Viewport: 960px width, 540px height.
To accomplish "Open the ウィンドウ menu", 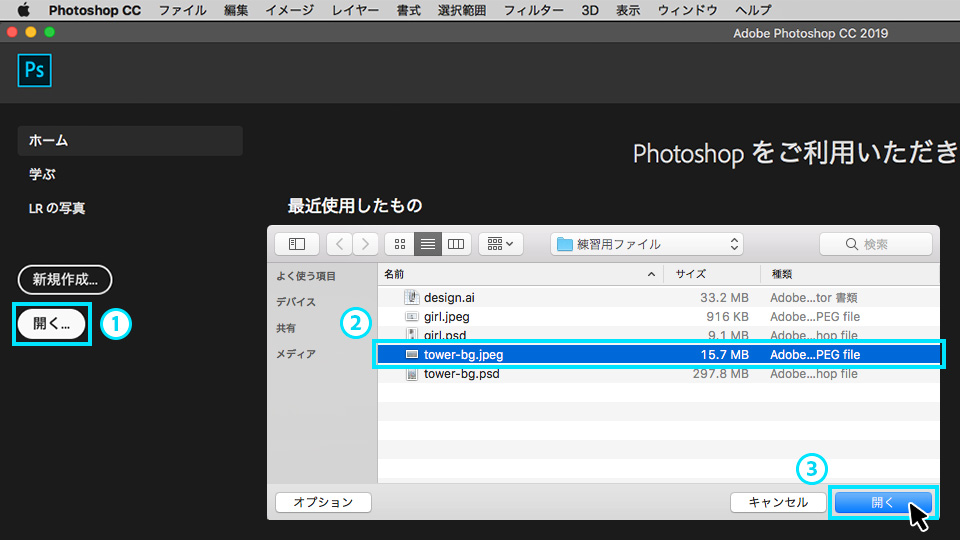I will point(688,10).
